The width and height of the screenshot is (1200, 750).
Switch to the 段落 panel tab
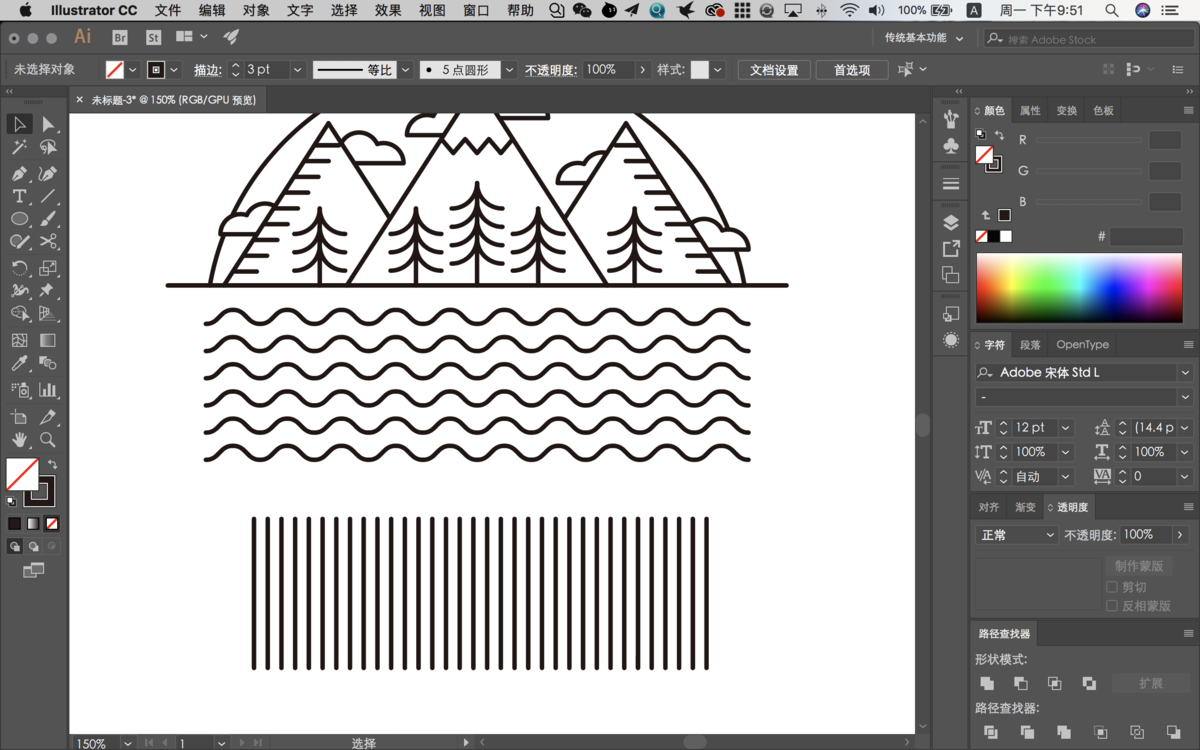(1030, 345)
